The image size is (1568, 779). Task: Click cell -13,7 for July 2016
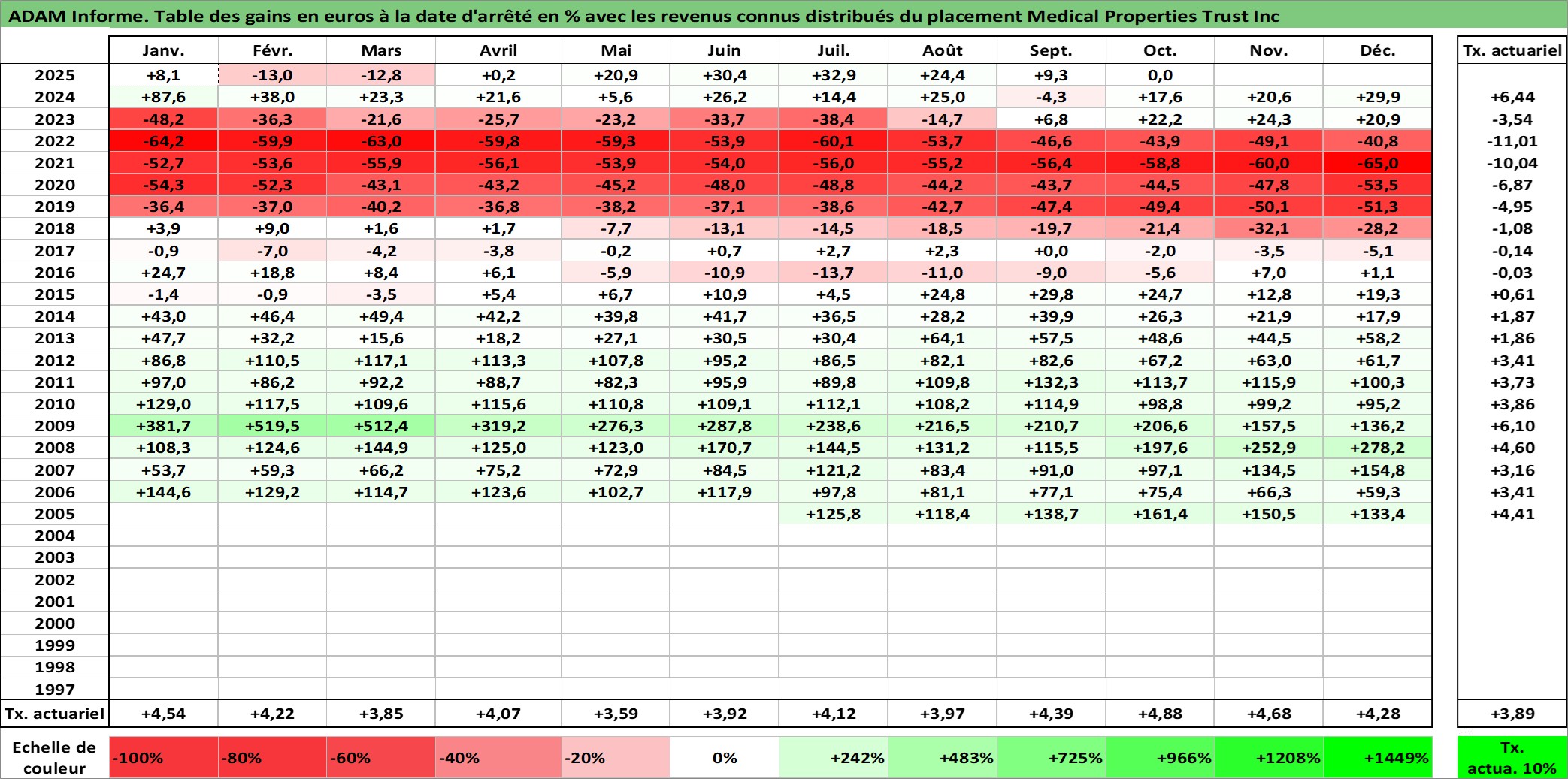834,273
